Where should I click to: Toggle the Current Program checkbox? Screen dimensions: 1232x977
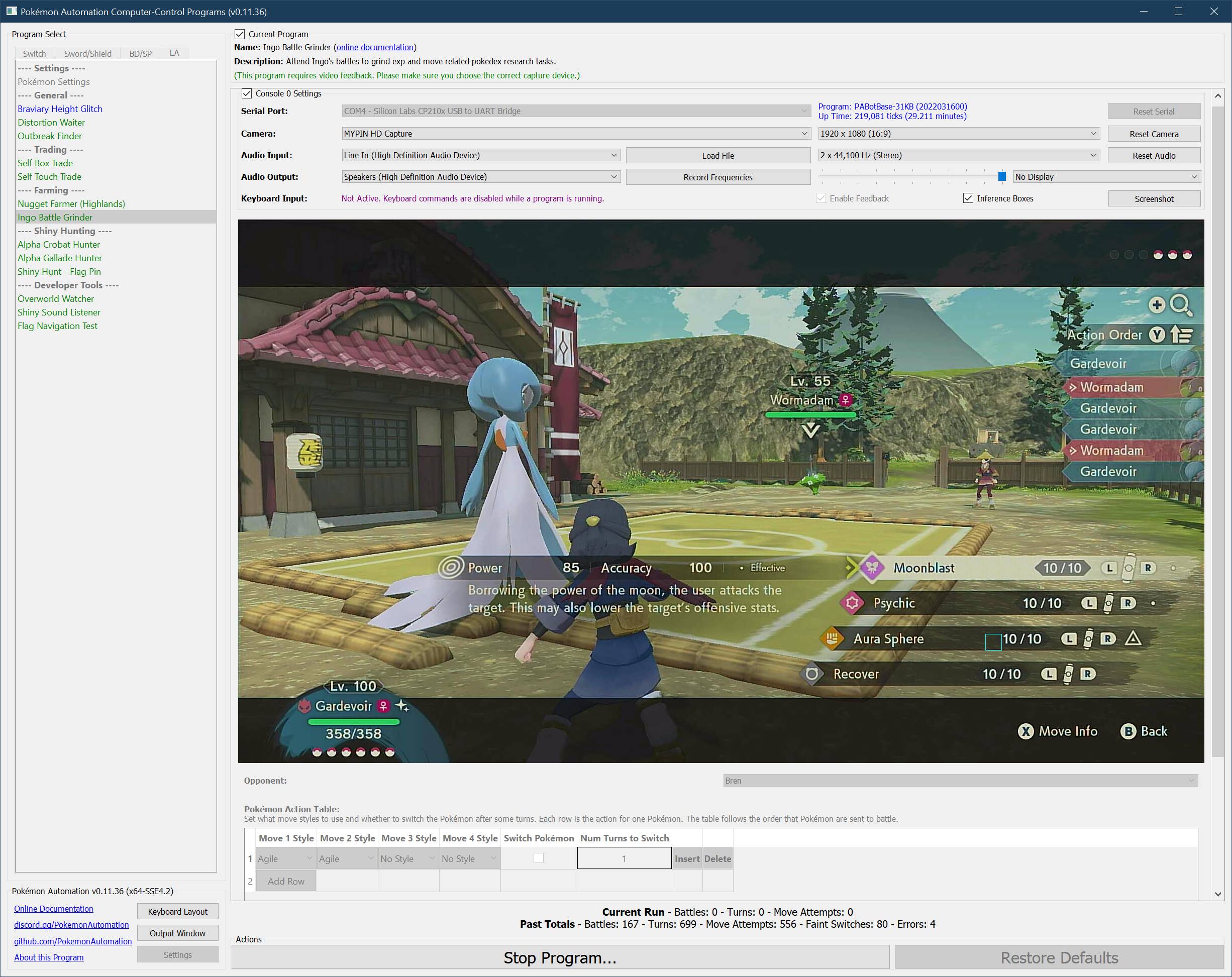[240, 34]
